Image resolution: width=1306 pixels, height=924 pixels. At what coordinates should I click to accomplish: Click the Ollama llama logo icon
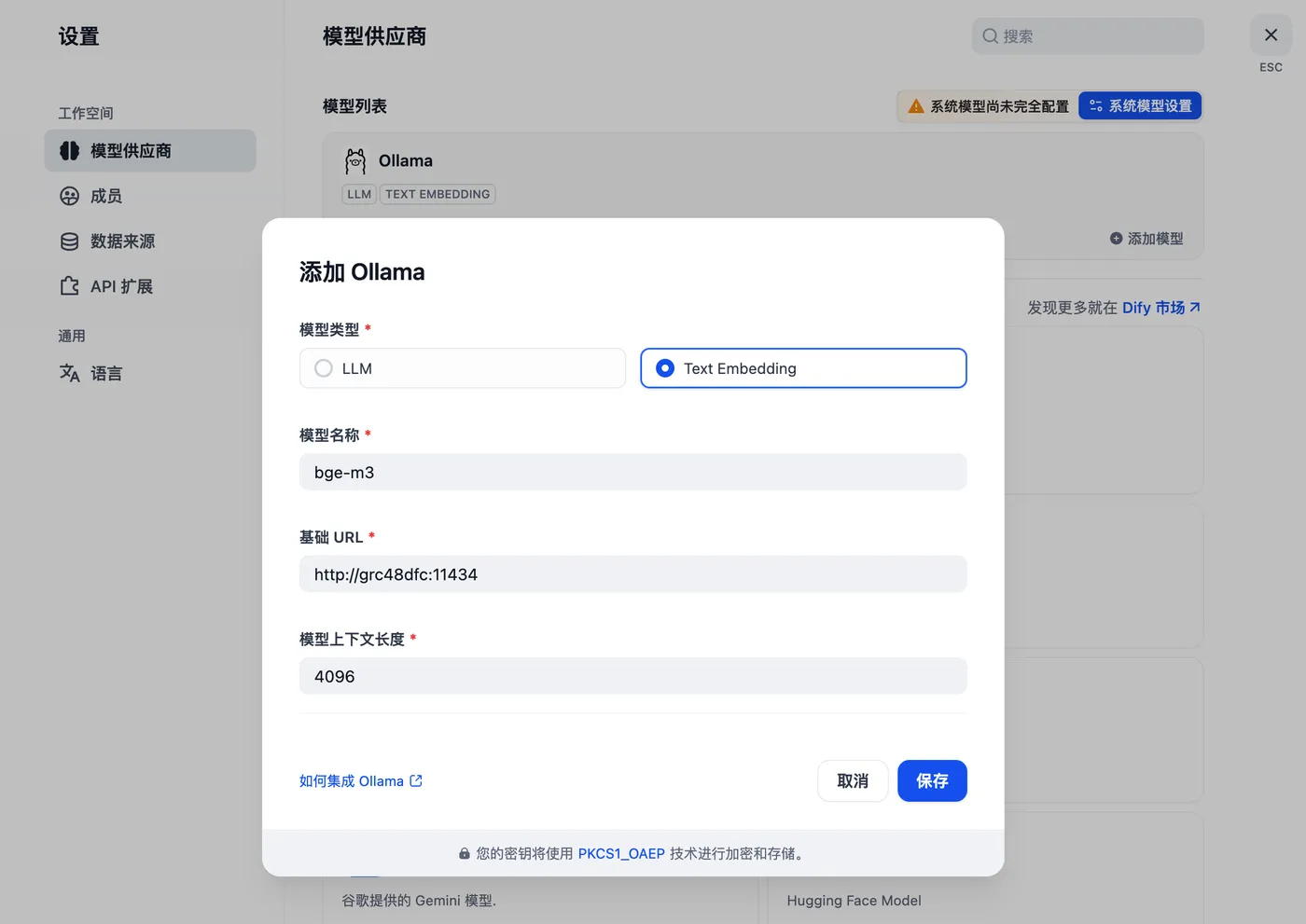click(x=355, y=161)
